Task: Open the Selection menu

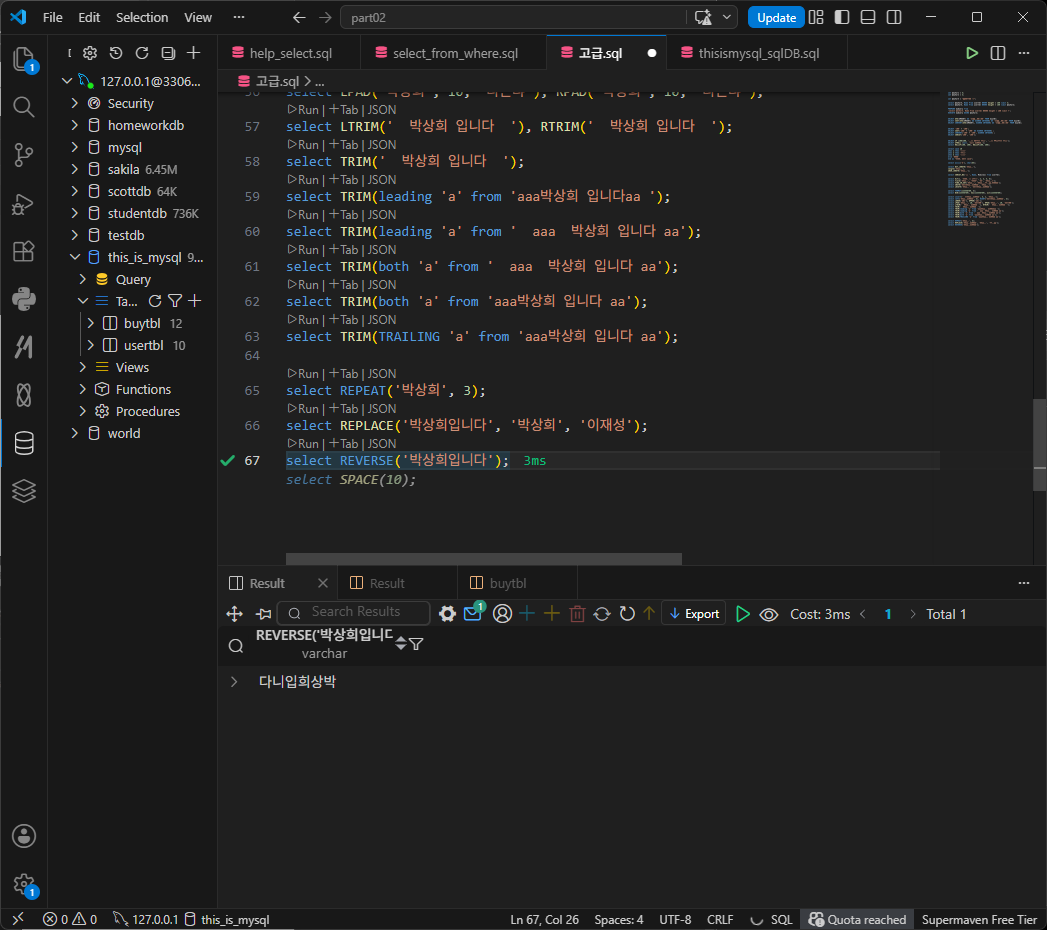Action: point(142,17)
